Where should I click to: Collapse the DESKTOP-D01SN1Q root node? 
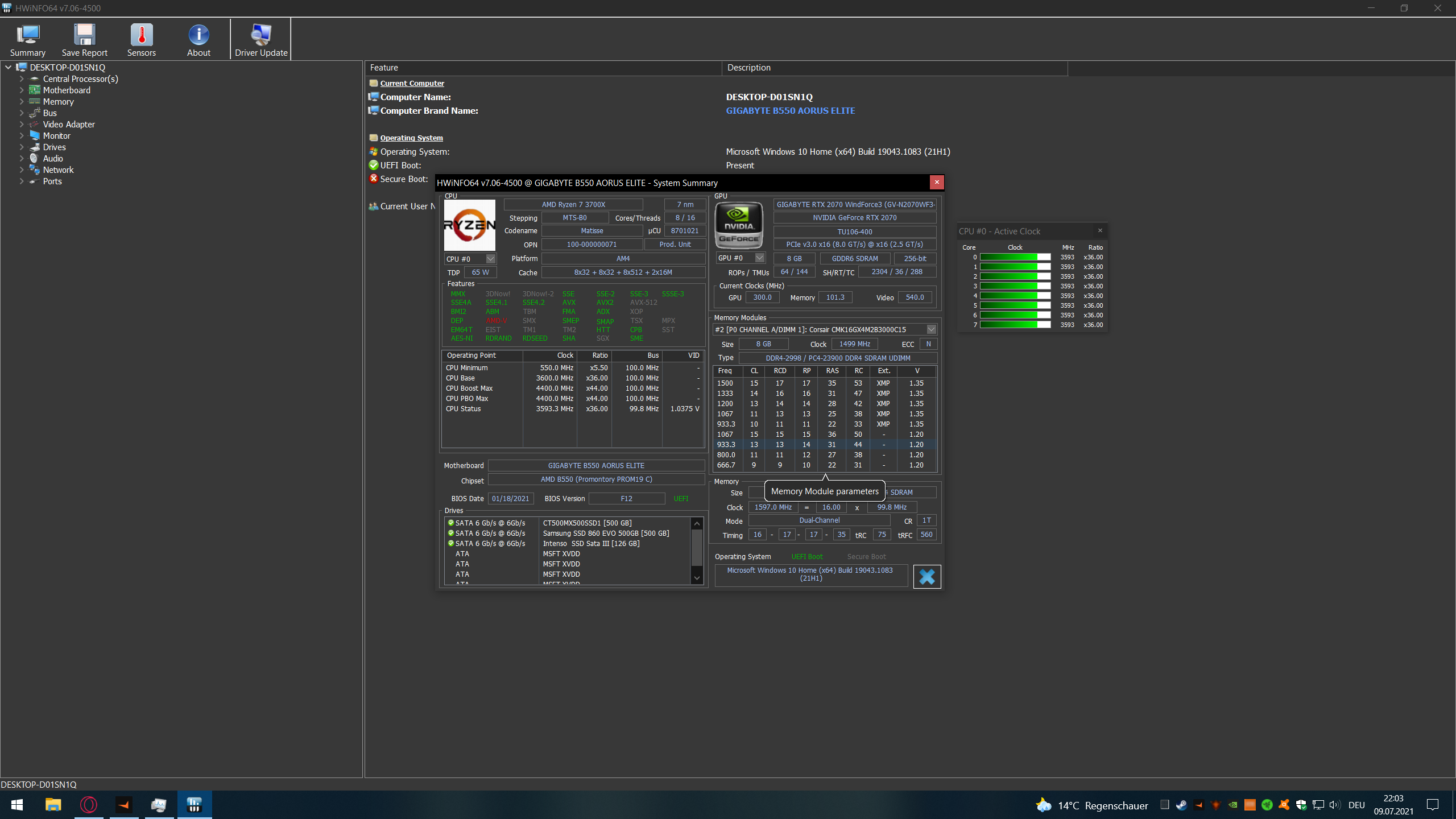point(9,67)
